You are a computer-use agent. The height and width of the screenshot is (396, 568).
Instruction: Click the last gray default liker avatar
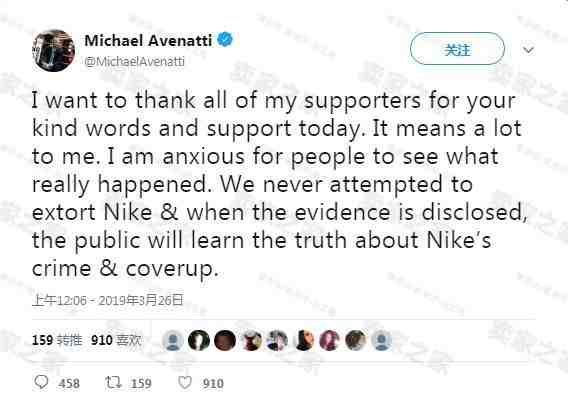pyautogui.click(x=381, y=341)
